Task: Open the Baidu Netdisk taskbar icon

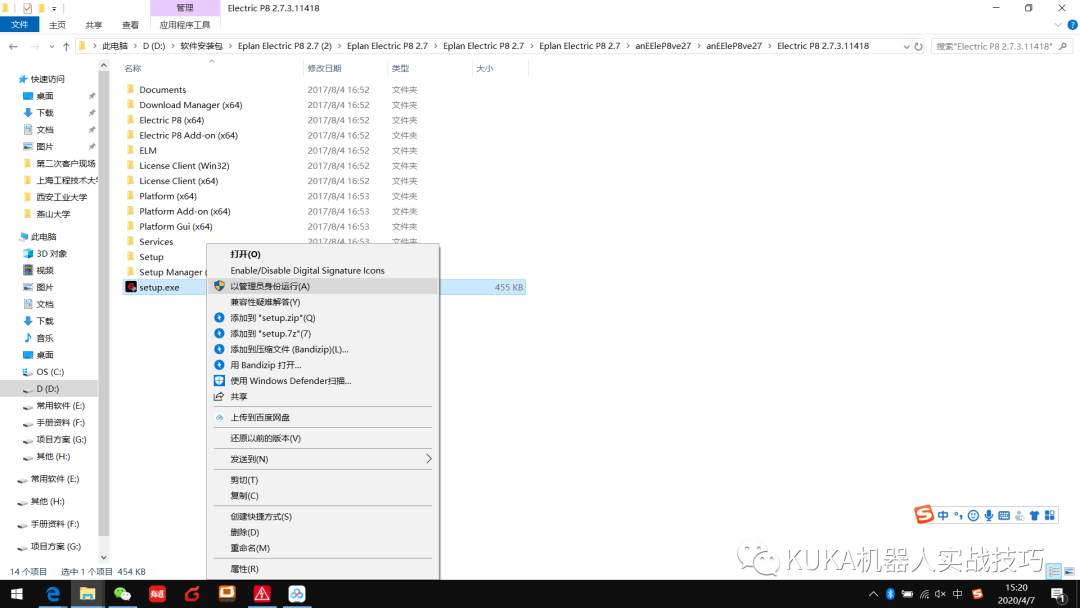Action: (x=297, y=594)
